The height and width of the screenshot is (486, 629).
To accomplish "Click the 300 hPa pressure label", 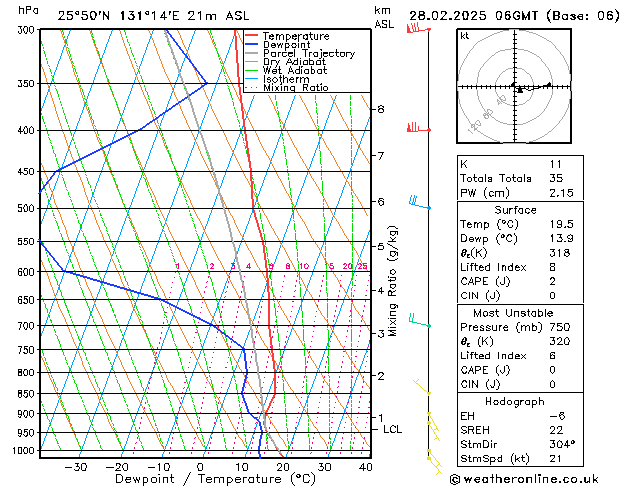I will 28,30.
